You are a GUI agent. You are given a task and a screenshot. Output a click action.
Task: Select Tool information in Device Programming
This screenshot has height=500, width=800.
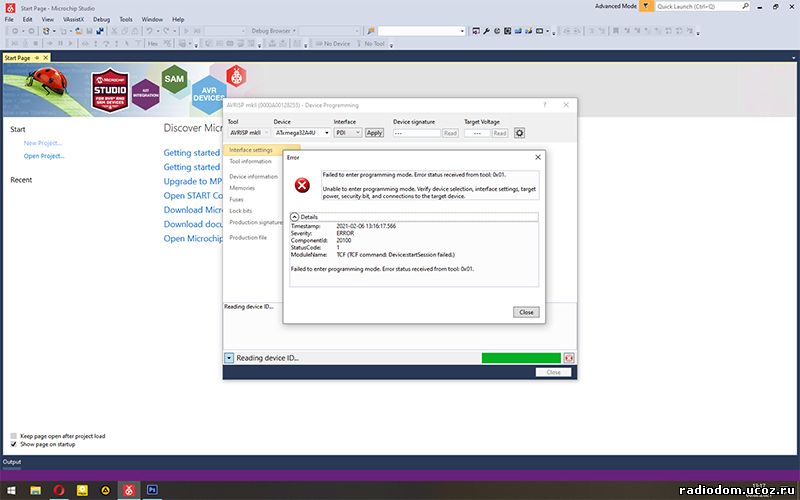[251, 161]
